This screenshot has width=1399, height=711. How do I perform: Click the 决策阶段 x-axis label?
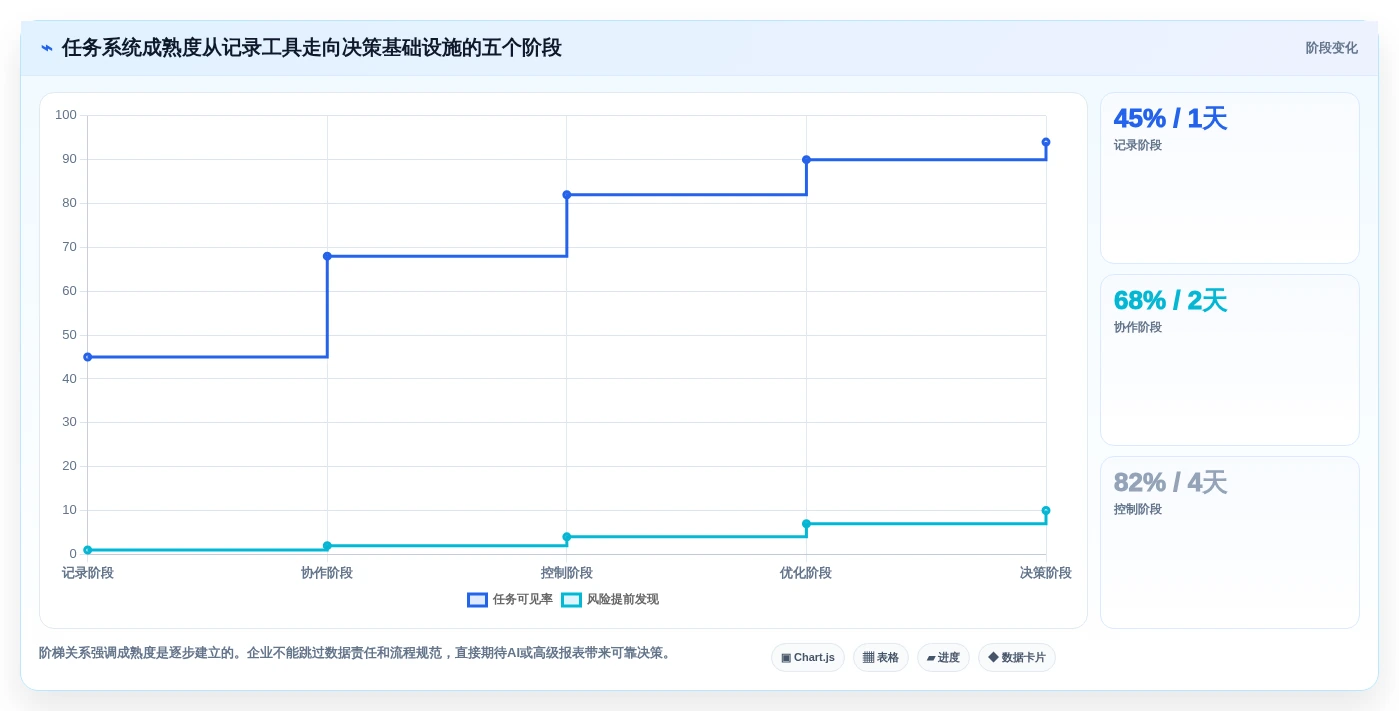click(x=1046, y=573)
